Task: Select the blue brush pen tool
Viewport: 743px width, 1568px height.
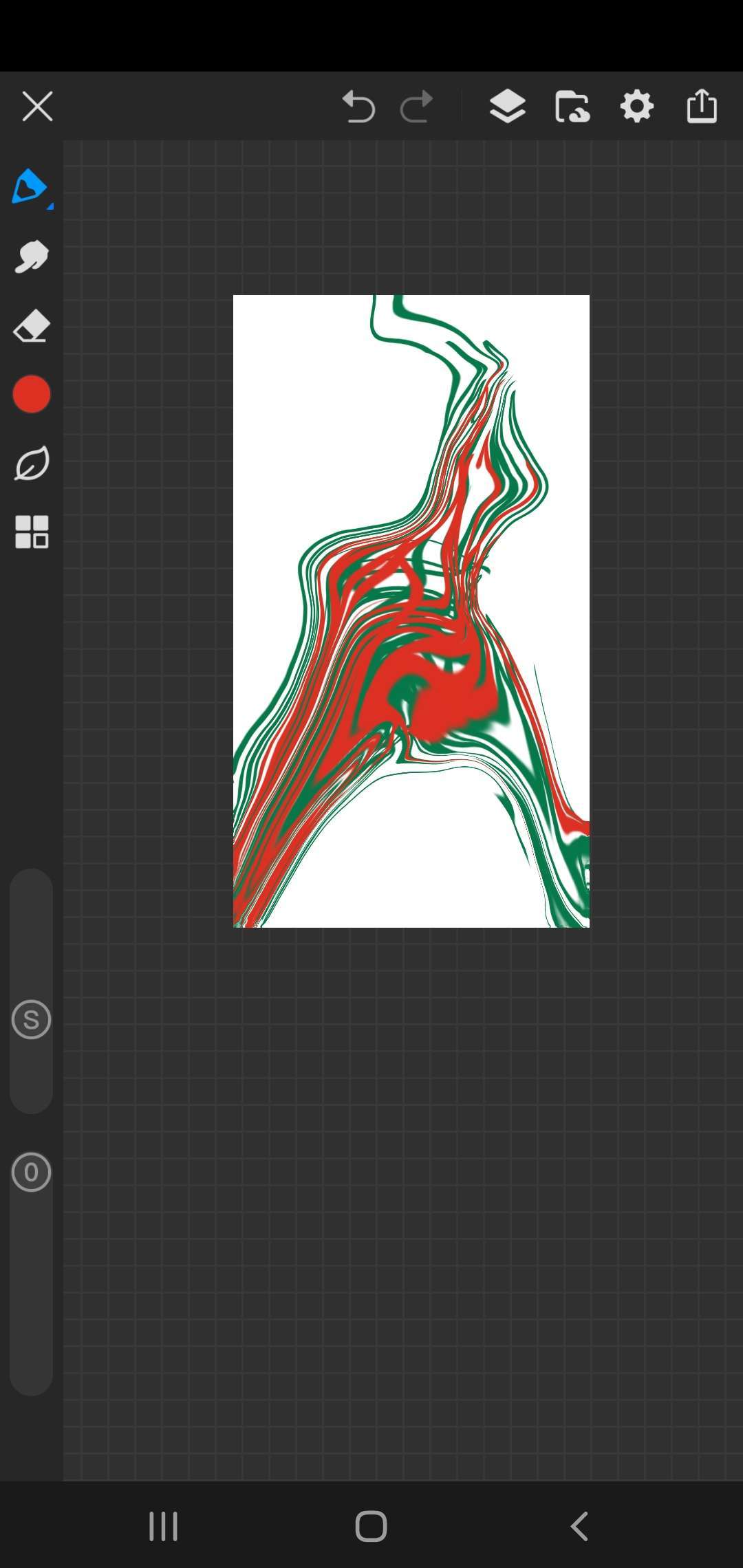Action: tap(29, 186)
